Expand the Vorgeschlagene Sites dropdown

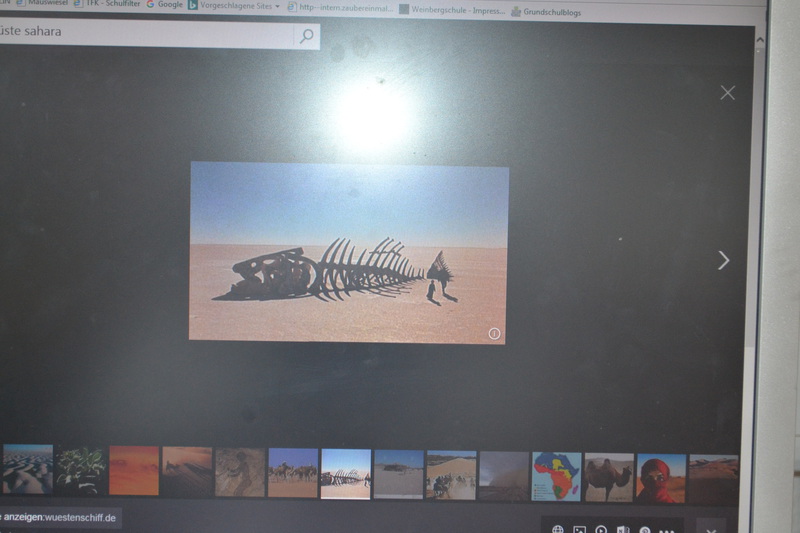277,6
